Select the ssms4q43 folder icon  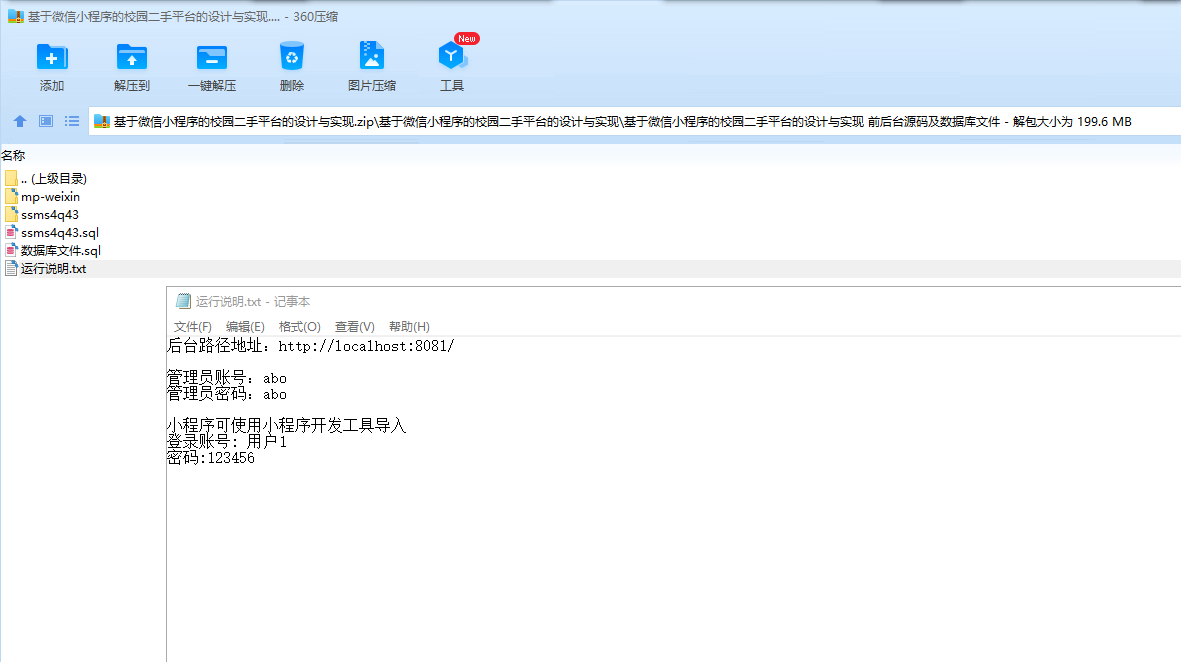coord(11,215)
